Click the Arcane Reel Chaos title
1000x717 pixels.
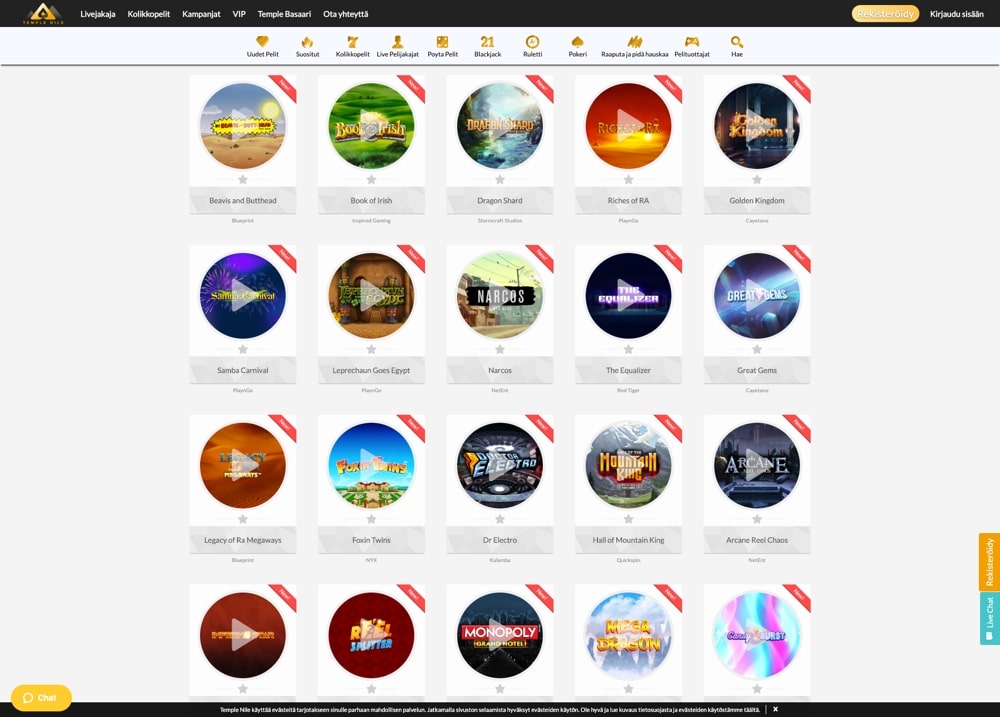(757, 540)
